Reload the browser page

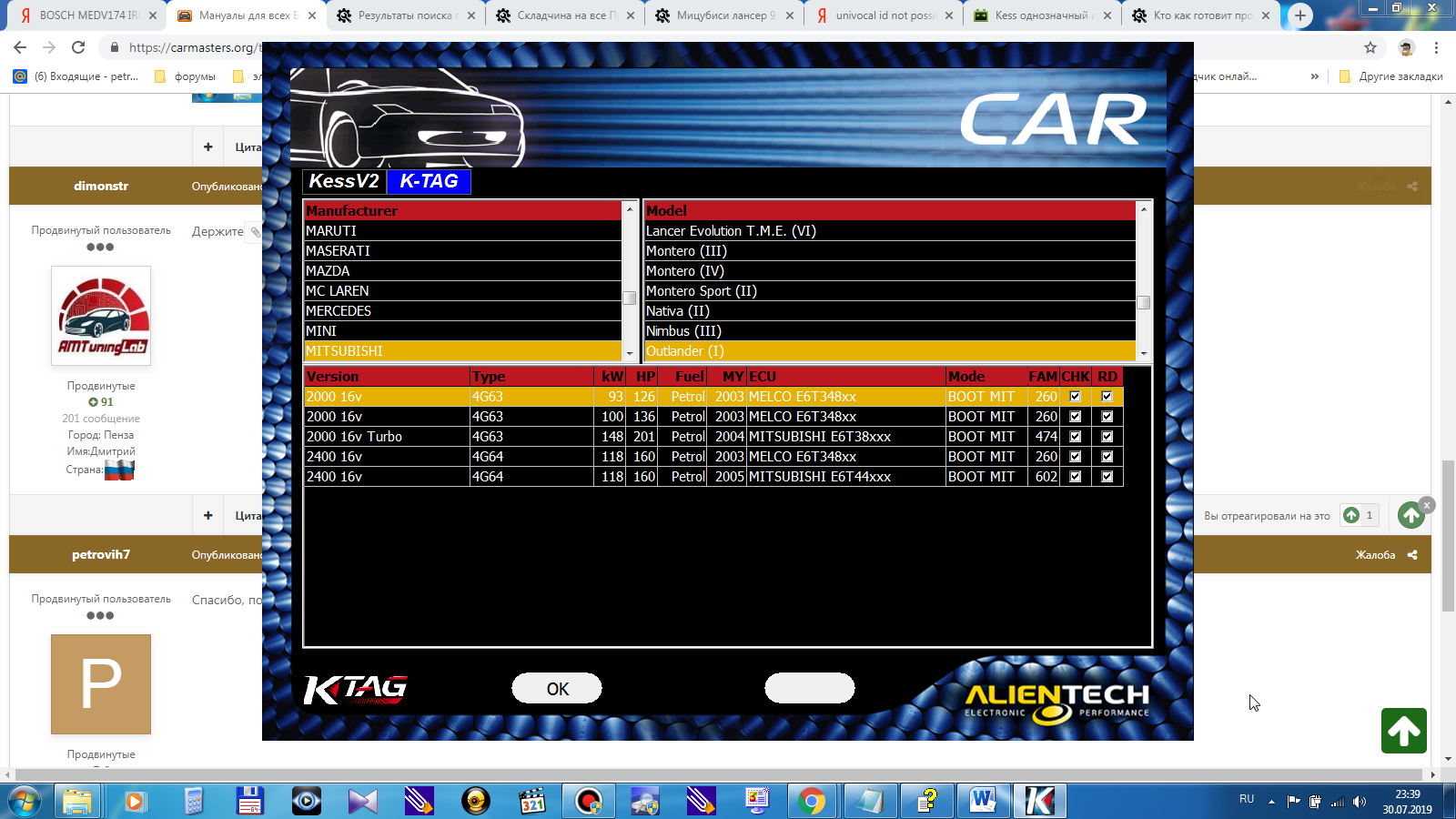point(78,47)
